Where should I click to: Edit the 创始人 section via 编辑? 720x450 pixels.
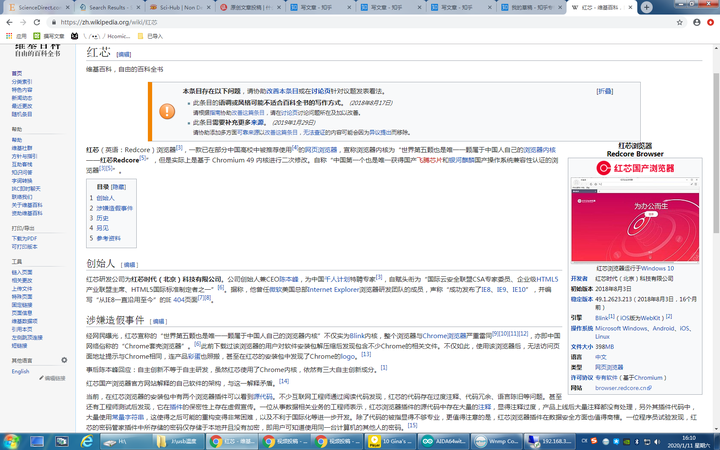tap(129, 265)
